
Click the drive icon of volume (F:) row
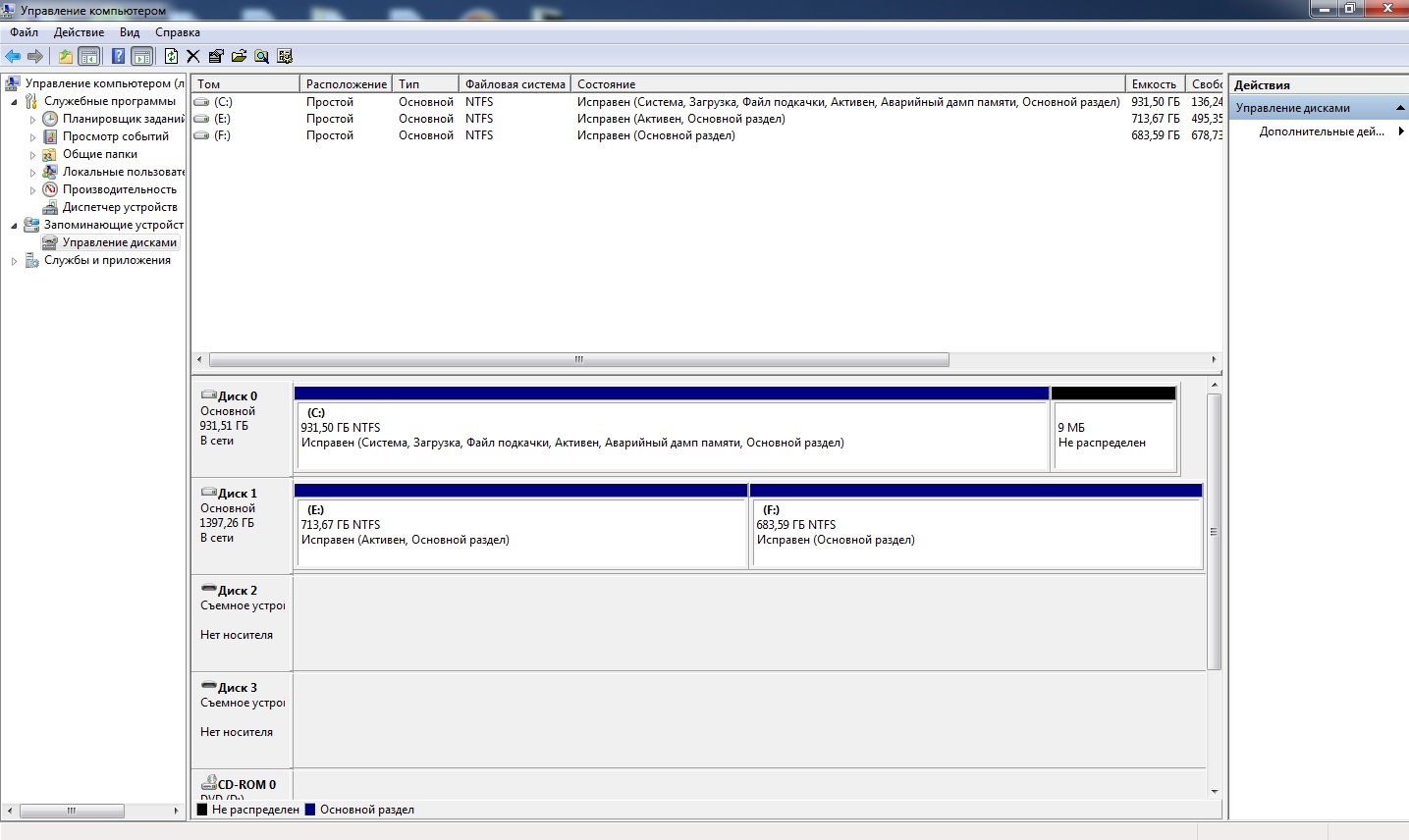pos(201,135)
